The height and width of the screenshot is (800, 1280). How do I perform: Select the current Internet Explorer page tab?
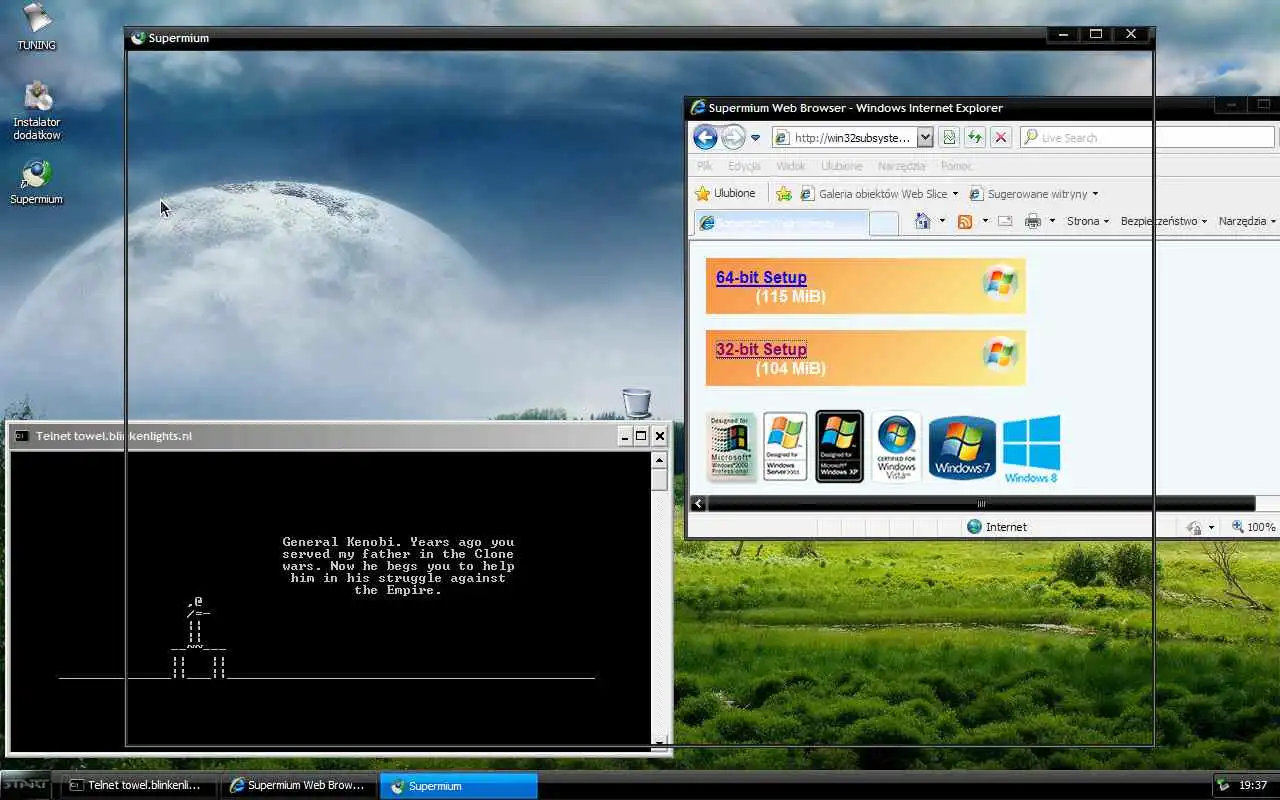click(x=781, y=223)
